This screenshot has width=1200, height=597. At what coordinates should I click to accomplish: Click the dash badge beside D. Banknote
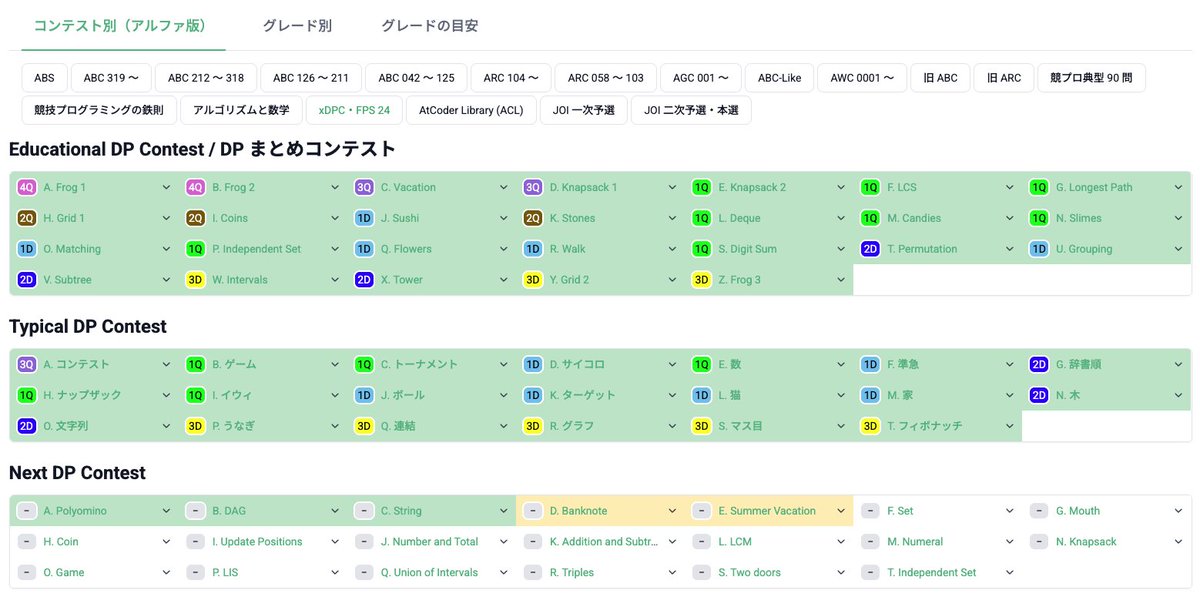click(533, 511)
